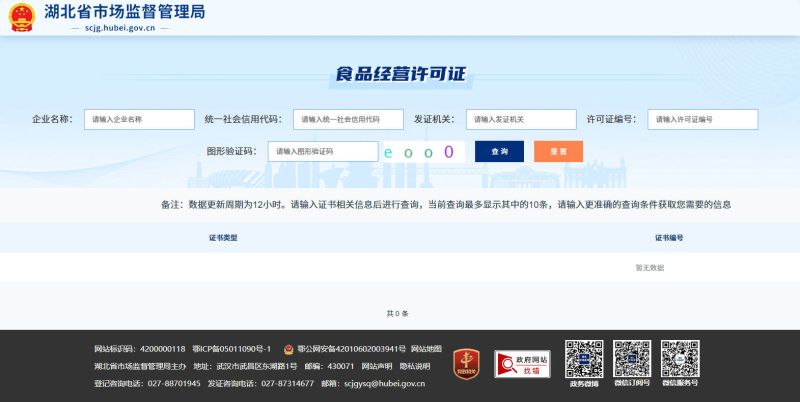The image size is (800, 402).
Task: Select the 证书类型 column header
Action: coord(223,238)
